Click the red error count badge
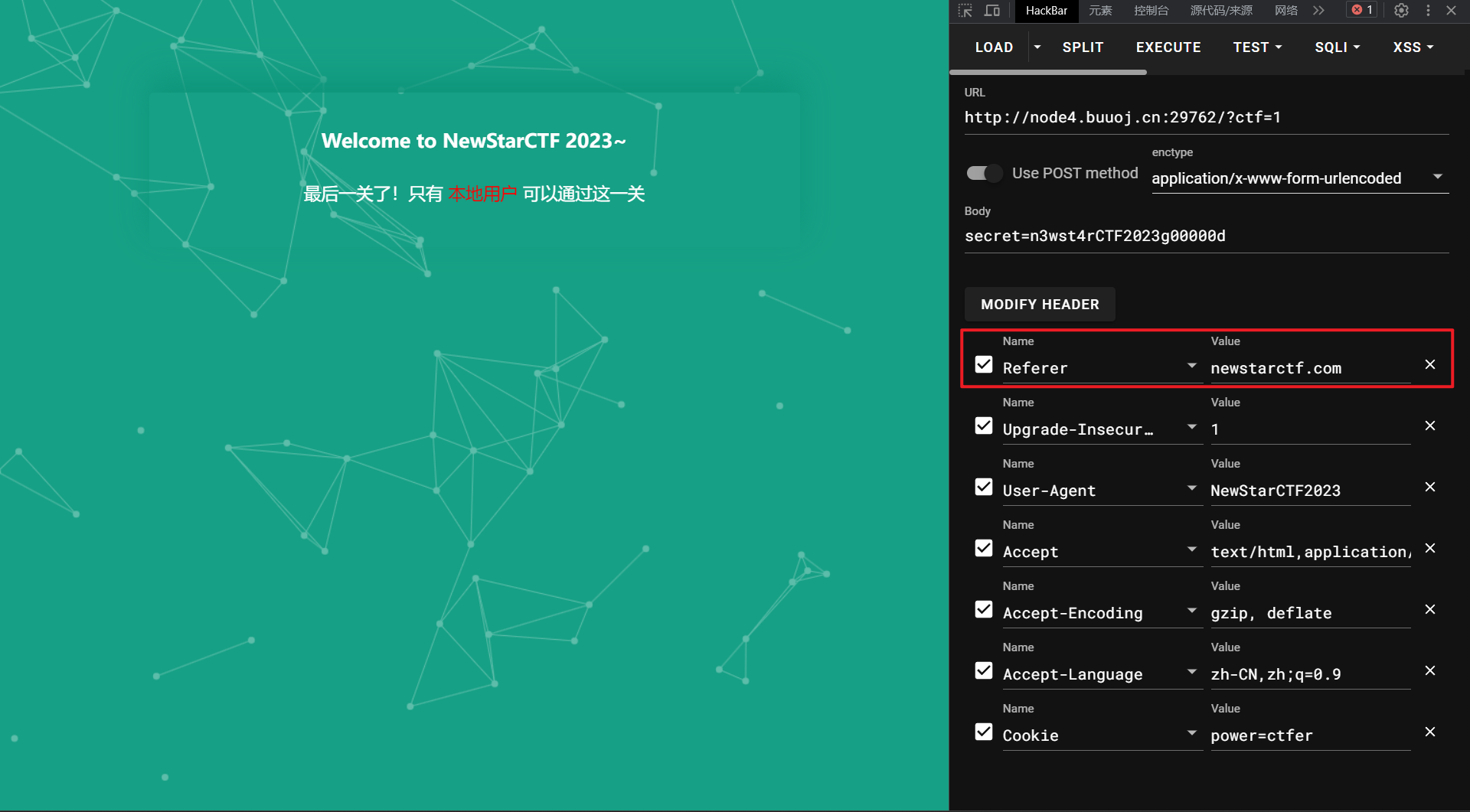Screen dimensions: 1470x812 pos(1362,10)
